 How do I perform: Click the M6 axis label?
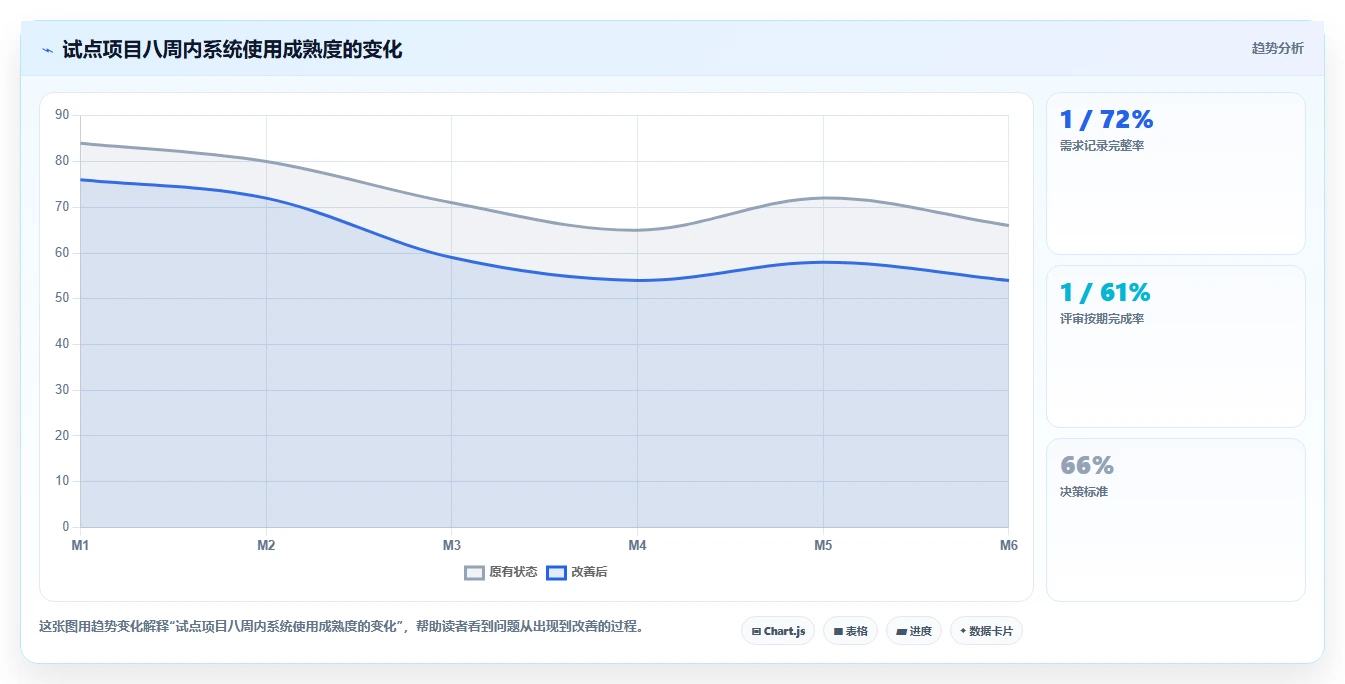(x=1008, y=545)
